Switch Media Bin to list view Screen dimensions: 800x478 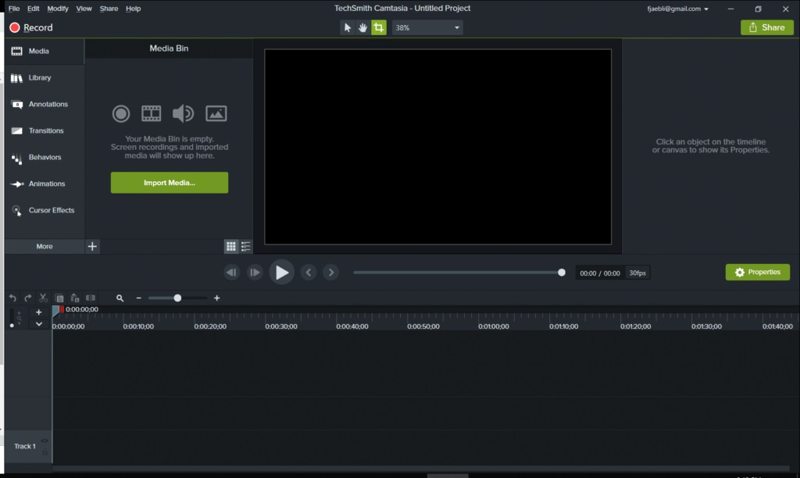246,246
